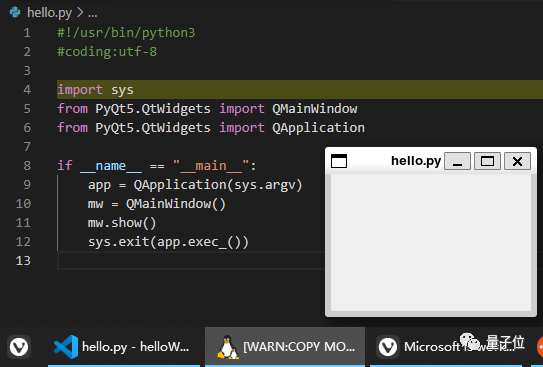Open the hello.py Qt window system menu icon
This screenshot has width=543, height=367.
pos(339,161)
